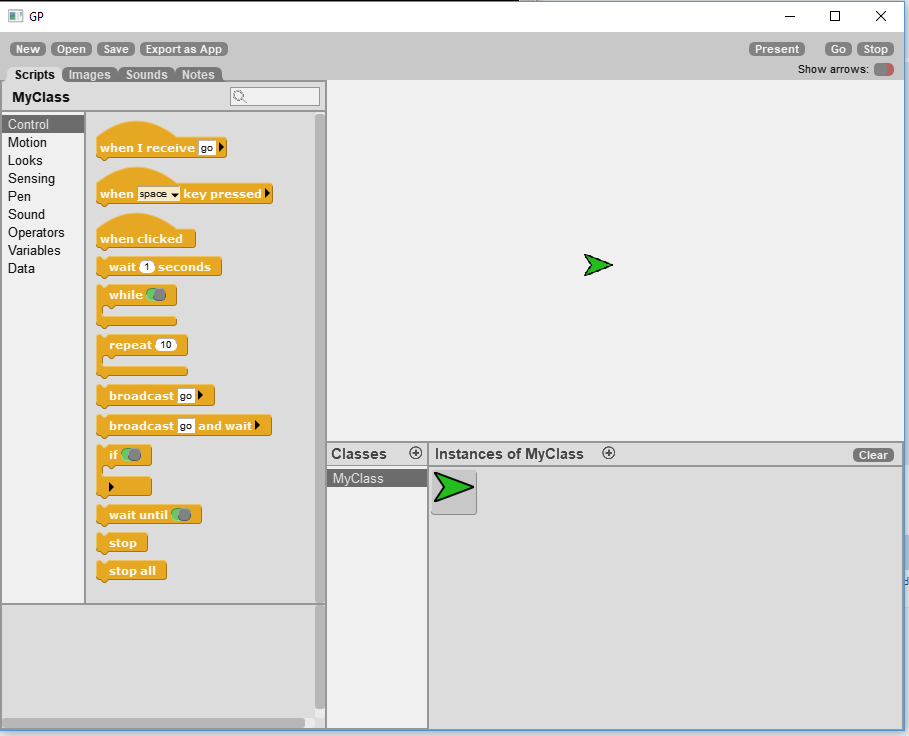This screenshot has width=909, height=736.
Task: Click the scripts area horizontal scrollbar
Action: [154, 723]
